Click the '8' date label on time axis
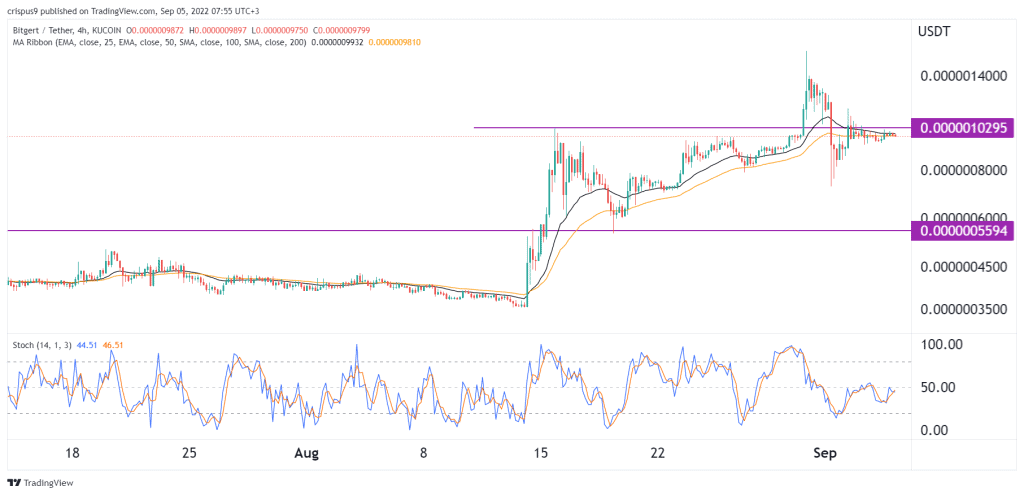 (x=424, y=453)
